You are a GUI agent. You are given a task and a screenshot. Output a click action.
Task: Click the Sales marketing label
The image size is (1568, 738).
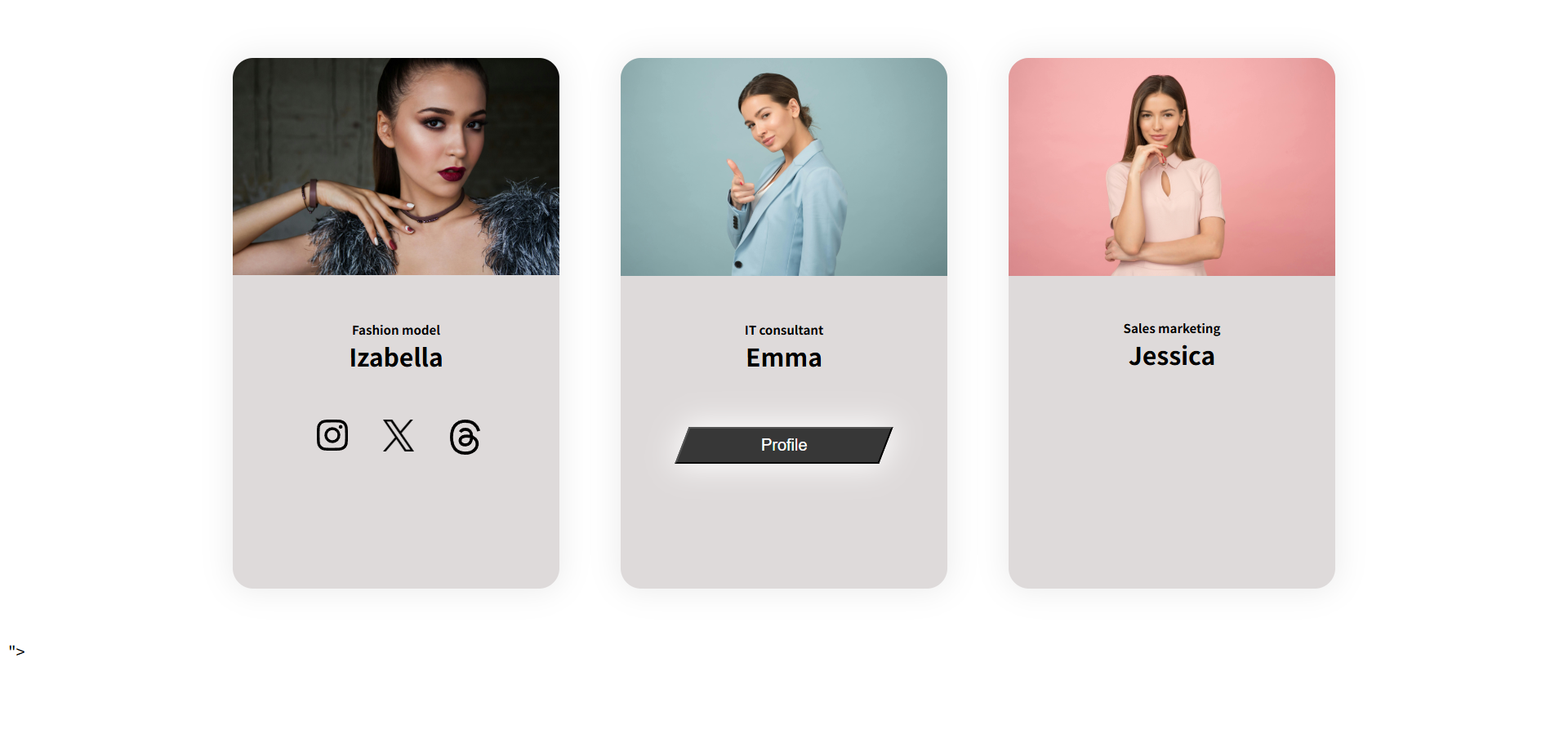point(1172,328)
